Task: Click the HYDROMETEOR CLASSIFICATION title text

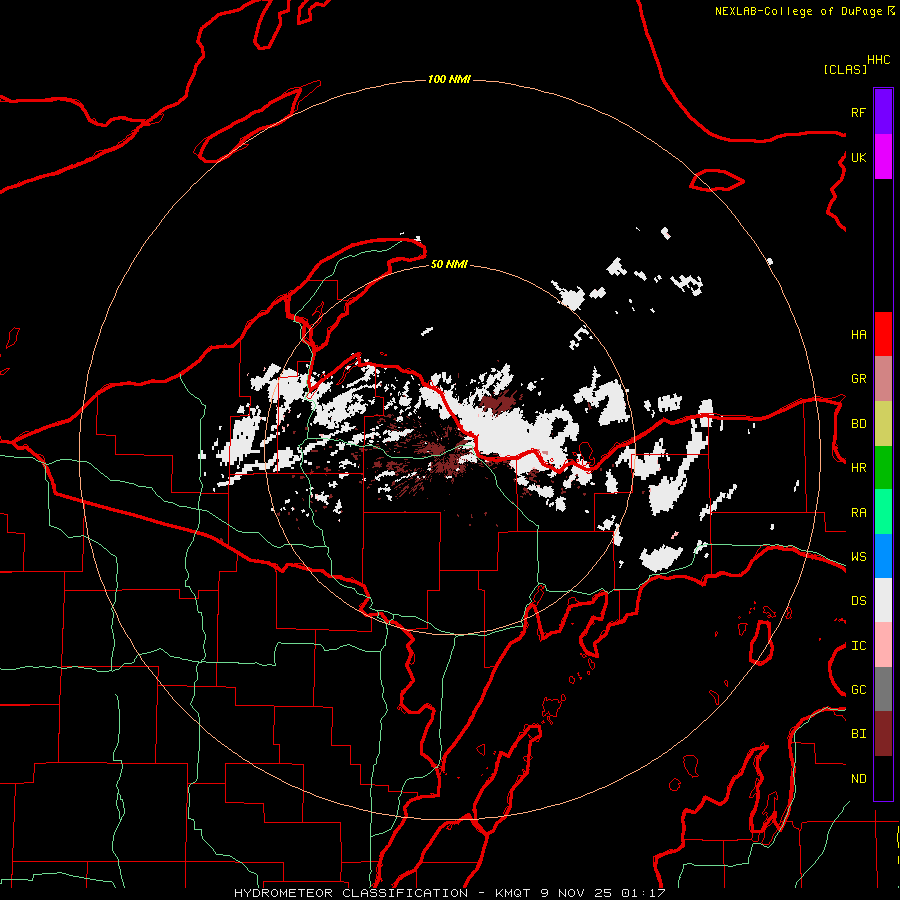Action: click(351, 893)
